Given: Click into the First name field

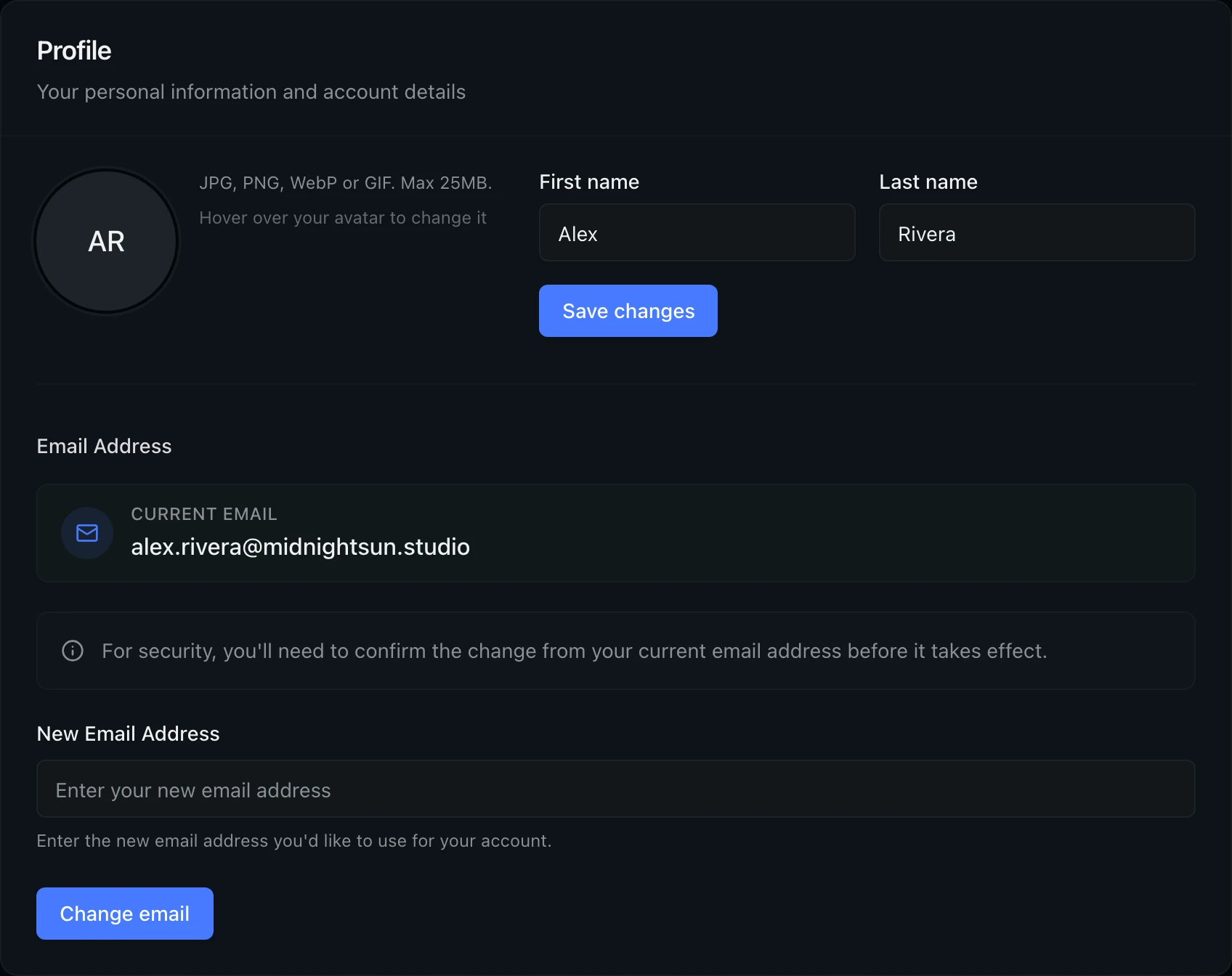Looking at the screenshot, I should [697, 233].
